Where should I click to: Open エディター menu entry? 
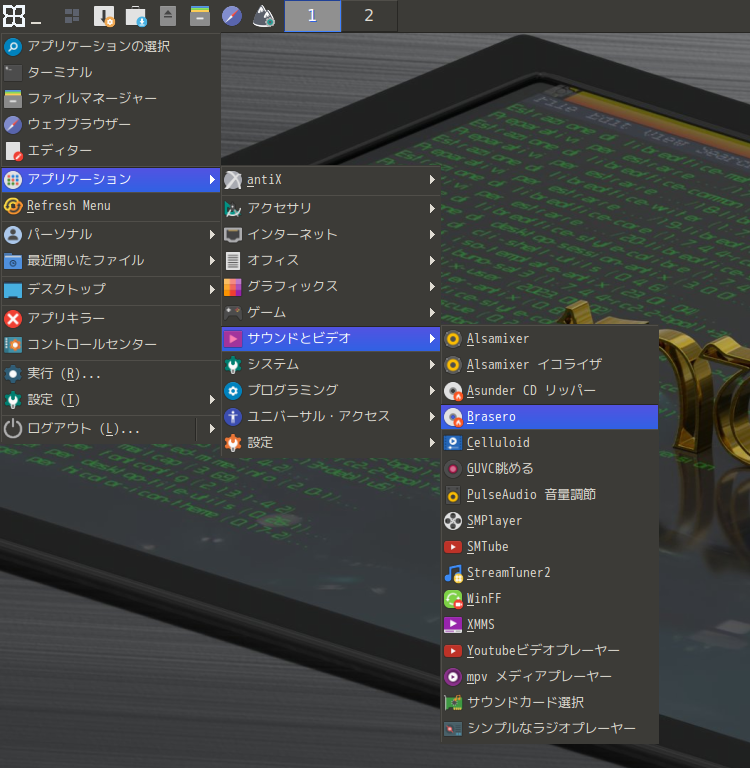point(111,150)
